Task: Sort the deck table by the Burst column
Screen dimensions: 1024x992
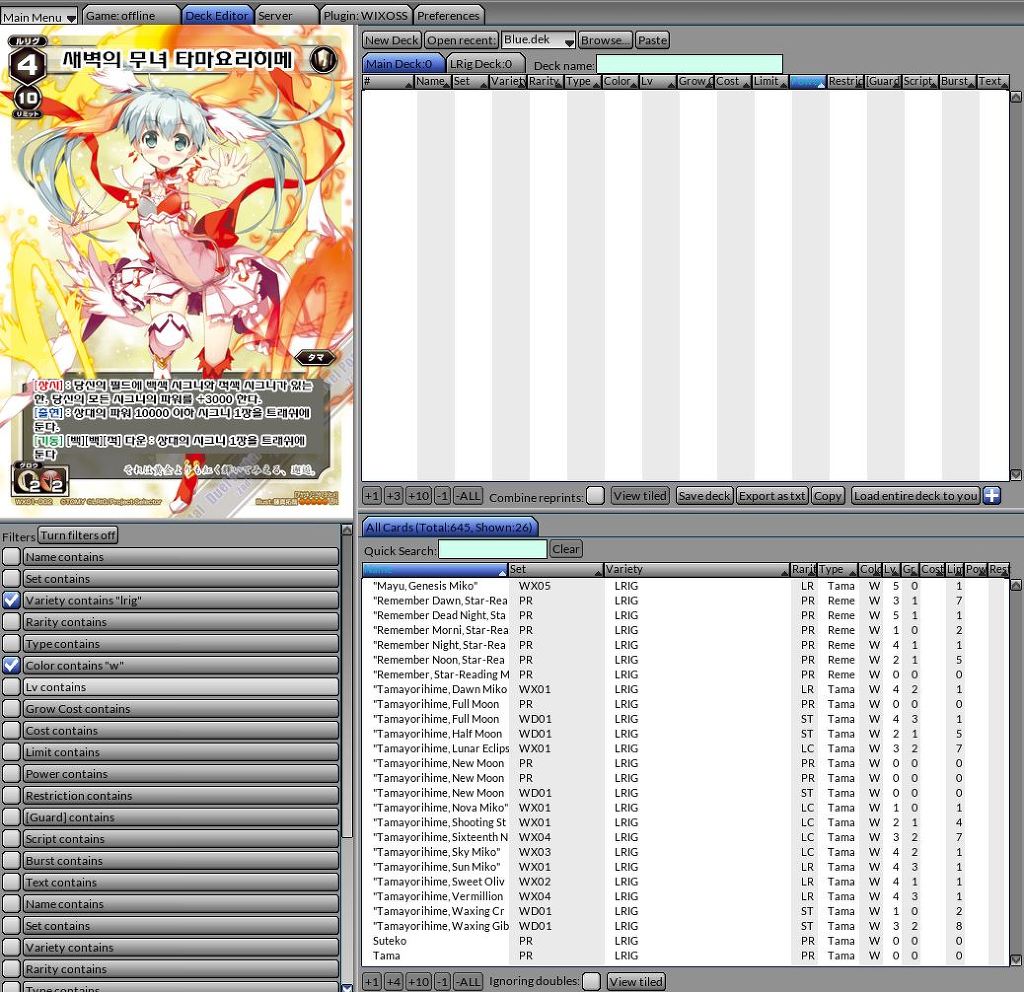Action: [x=958, y=82]
